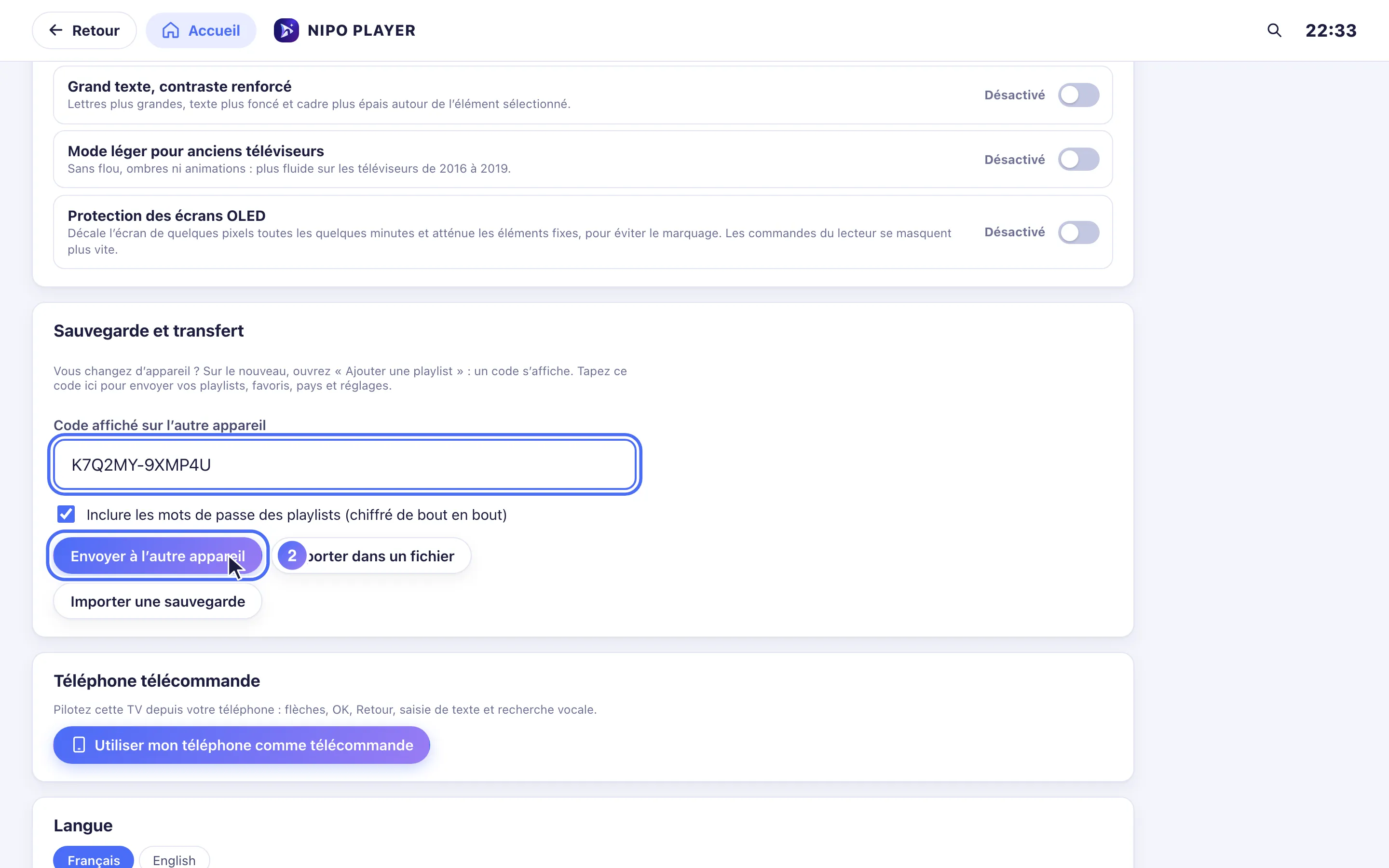Click Importer une sauvegarde
Viewport: 1389px width, 868px height.
[157, 601]
